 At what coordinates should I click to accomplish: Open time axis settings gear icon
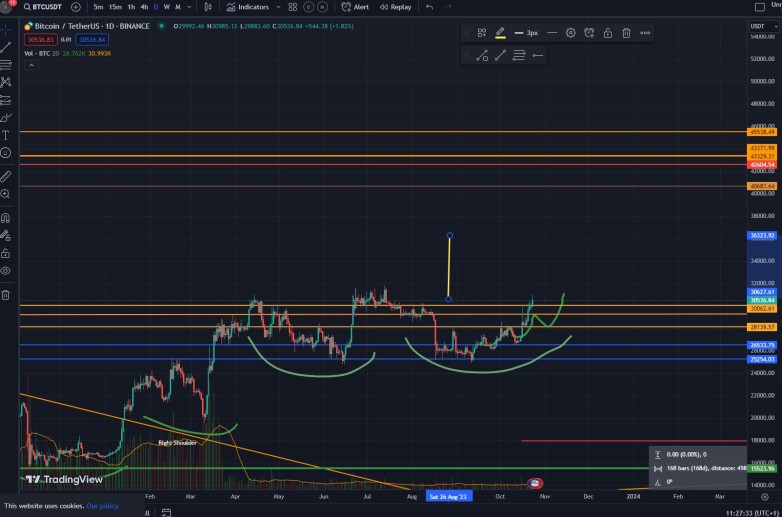point(765,497)
